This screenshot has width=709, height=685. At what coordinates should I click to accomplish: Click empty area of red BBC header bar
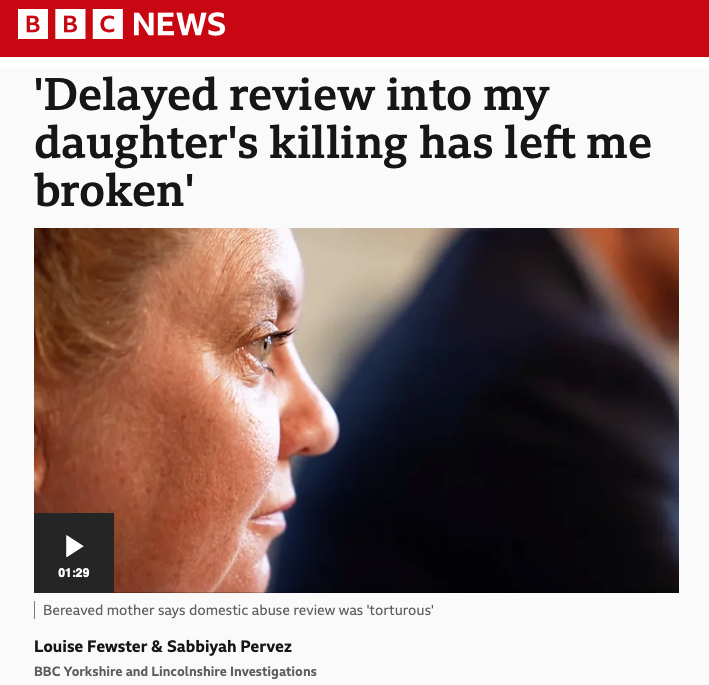pos(466,28)
